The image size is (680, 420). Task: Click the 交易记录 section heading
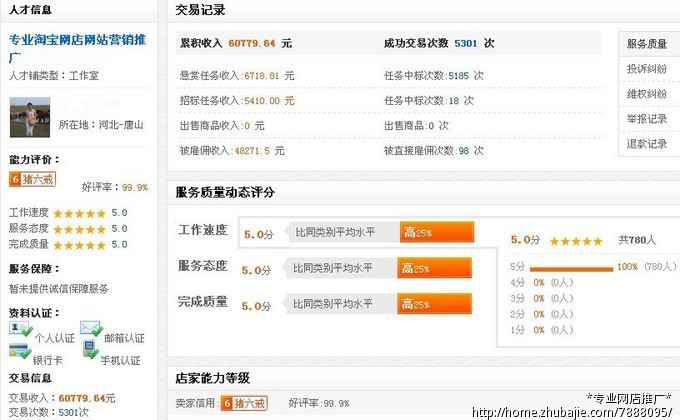(x=200, y=10)
